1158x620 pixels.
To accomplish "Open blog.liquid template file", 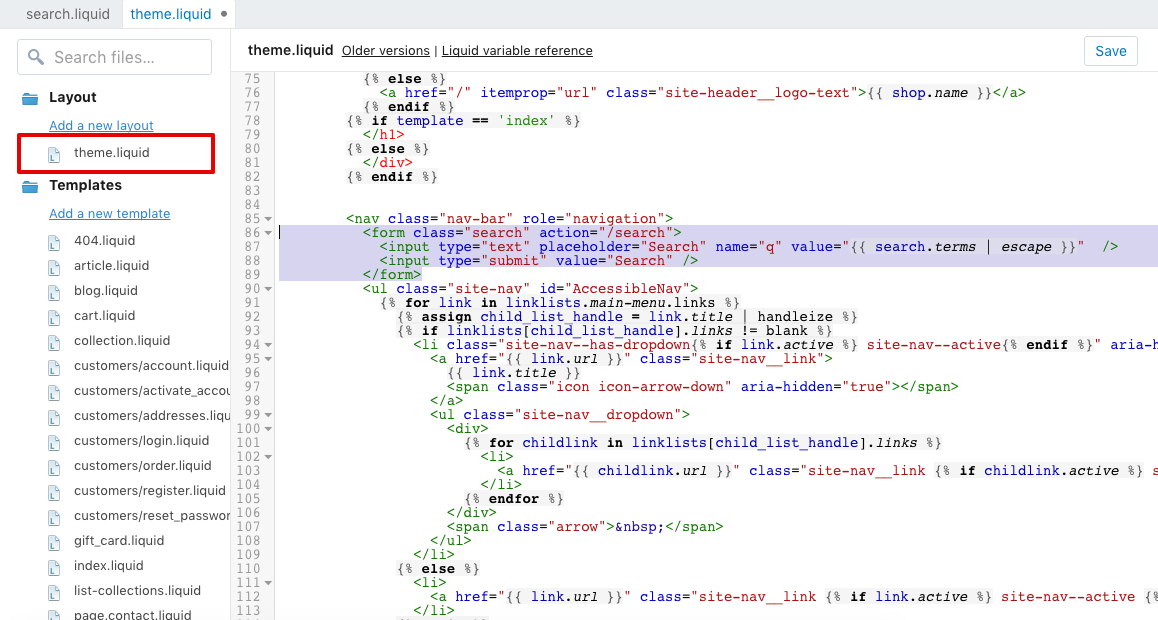I will pos(106,291).
